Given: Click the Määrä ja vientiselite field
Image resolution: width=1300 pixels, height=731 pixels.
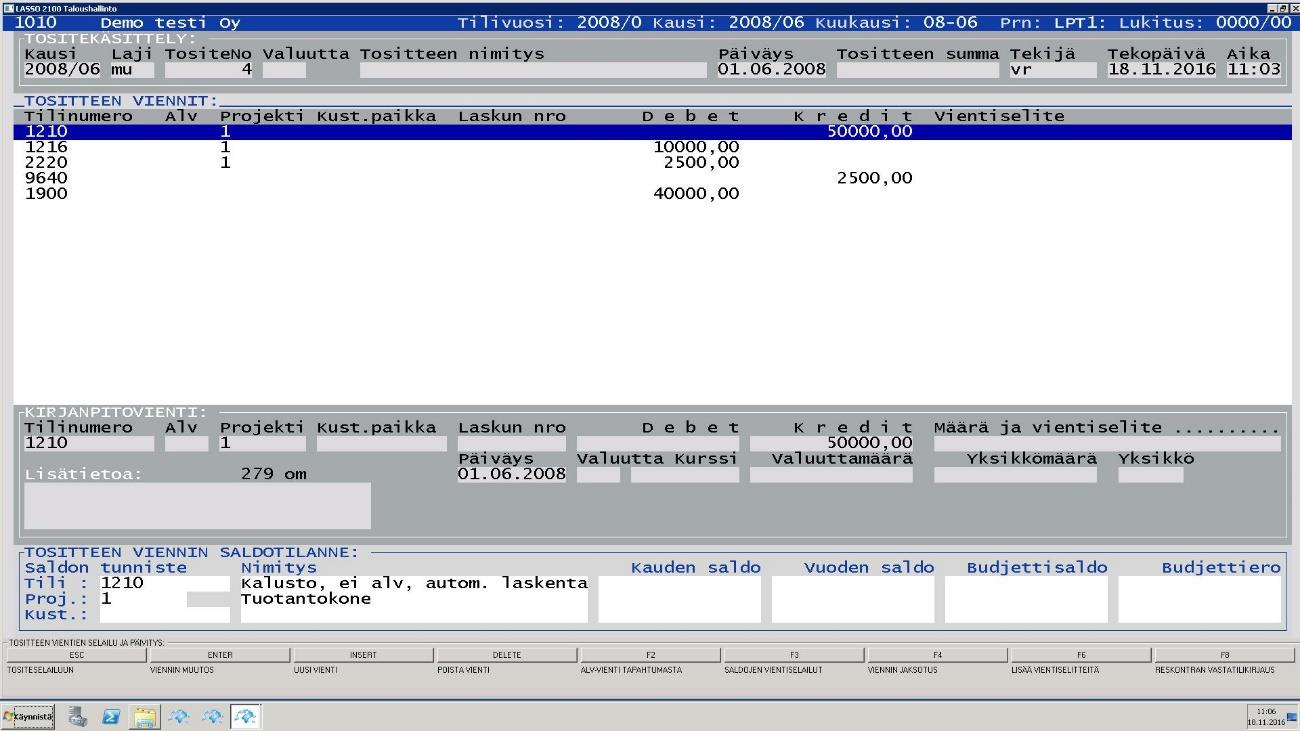Looking at the screenshot, I should [1107, 443].
